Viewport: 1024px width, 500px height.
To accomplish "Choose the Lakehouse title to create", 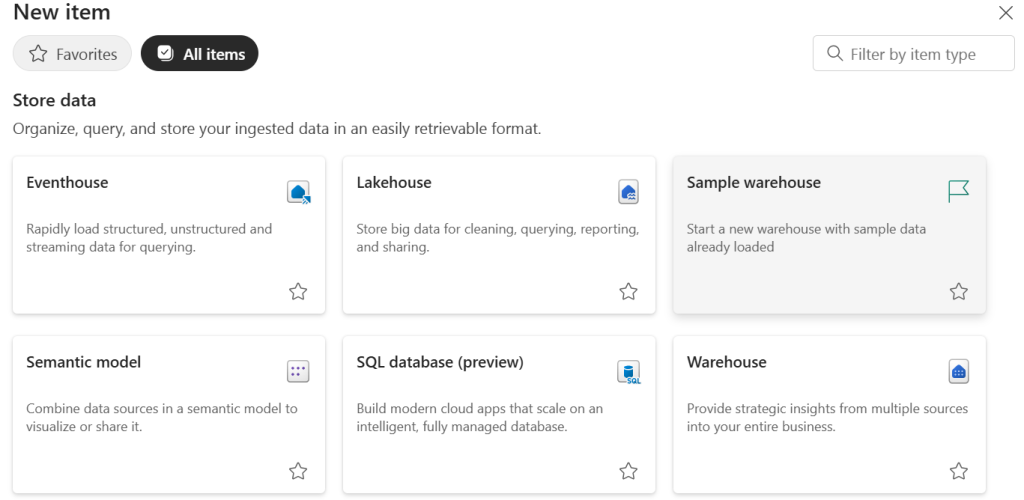I will [394, 183].
